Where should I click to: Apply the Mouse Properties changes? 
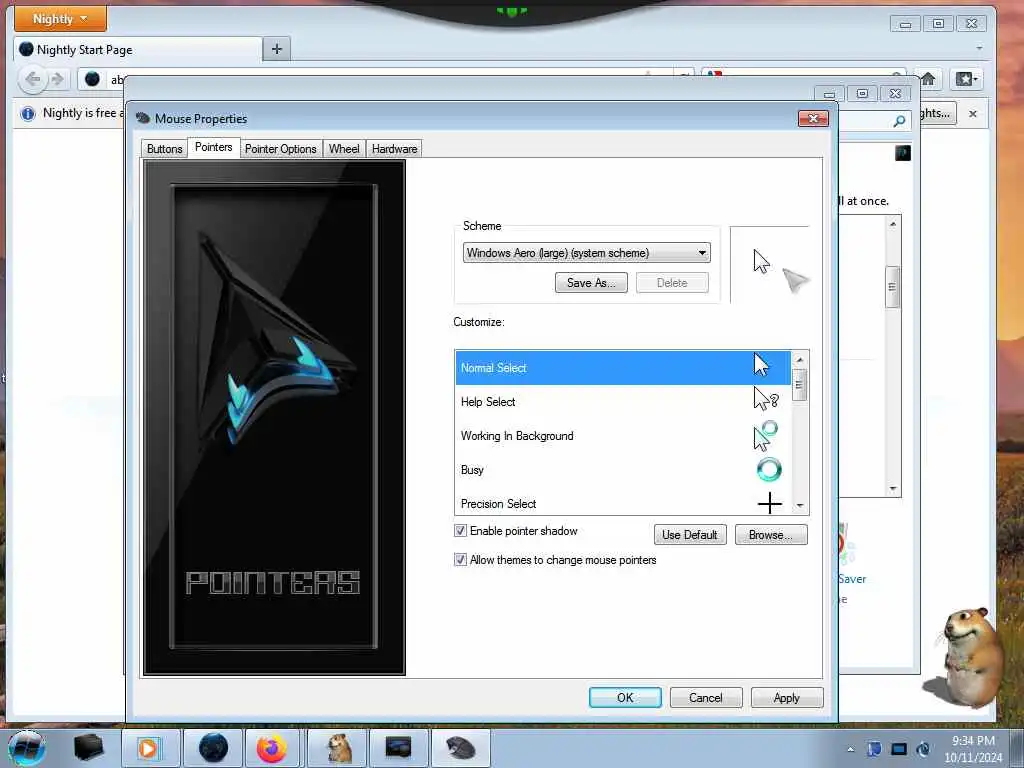click(x=787, y=697)
